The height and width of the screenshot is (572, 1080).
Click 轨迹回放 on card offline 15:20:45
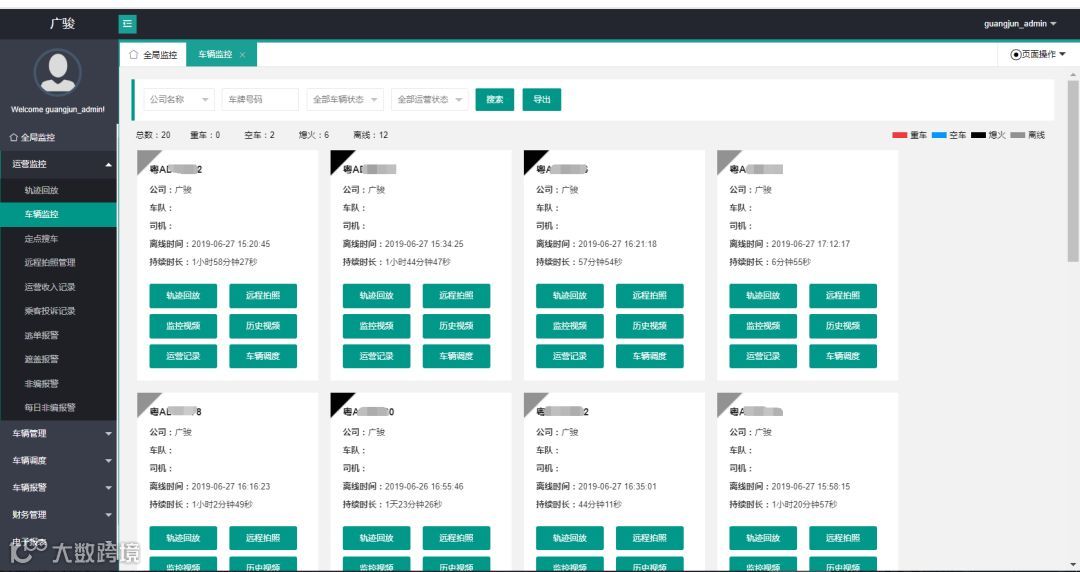coord(183,296)
